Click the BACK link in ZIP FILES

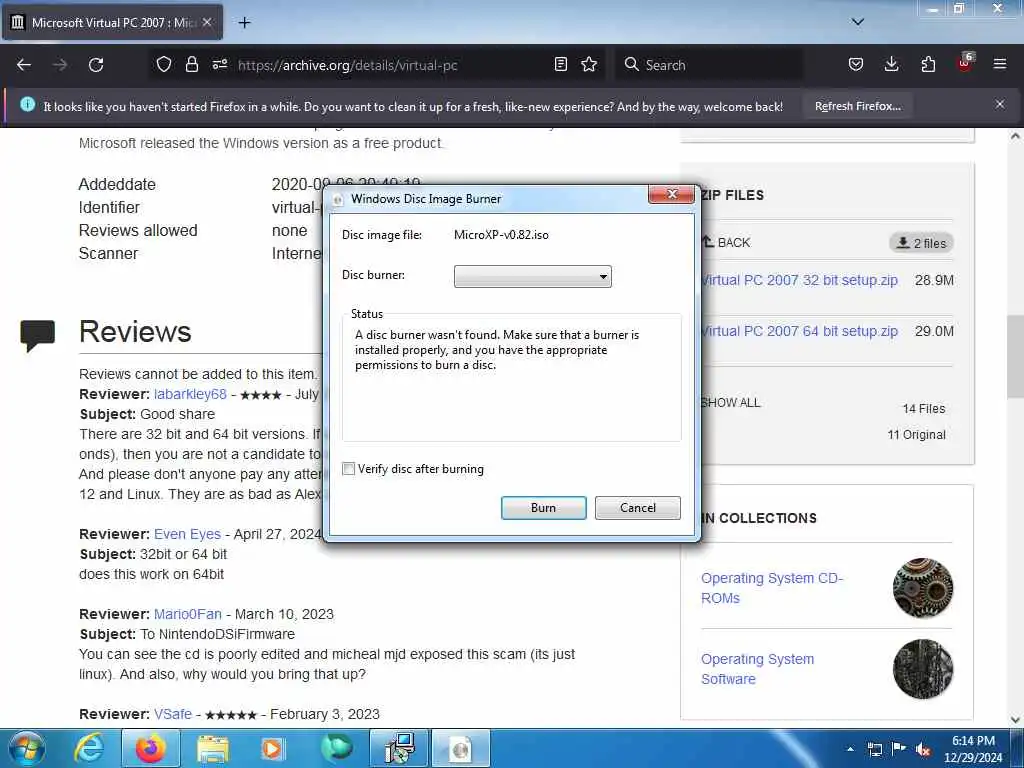pos(728,242)
